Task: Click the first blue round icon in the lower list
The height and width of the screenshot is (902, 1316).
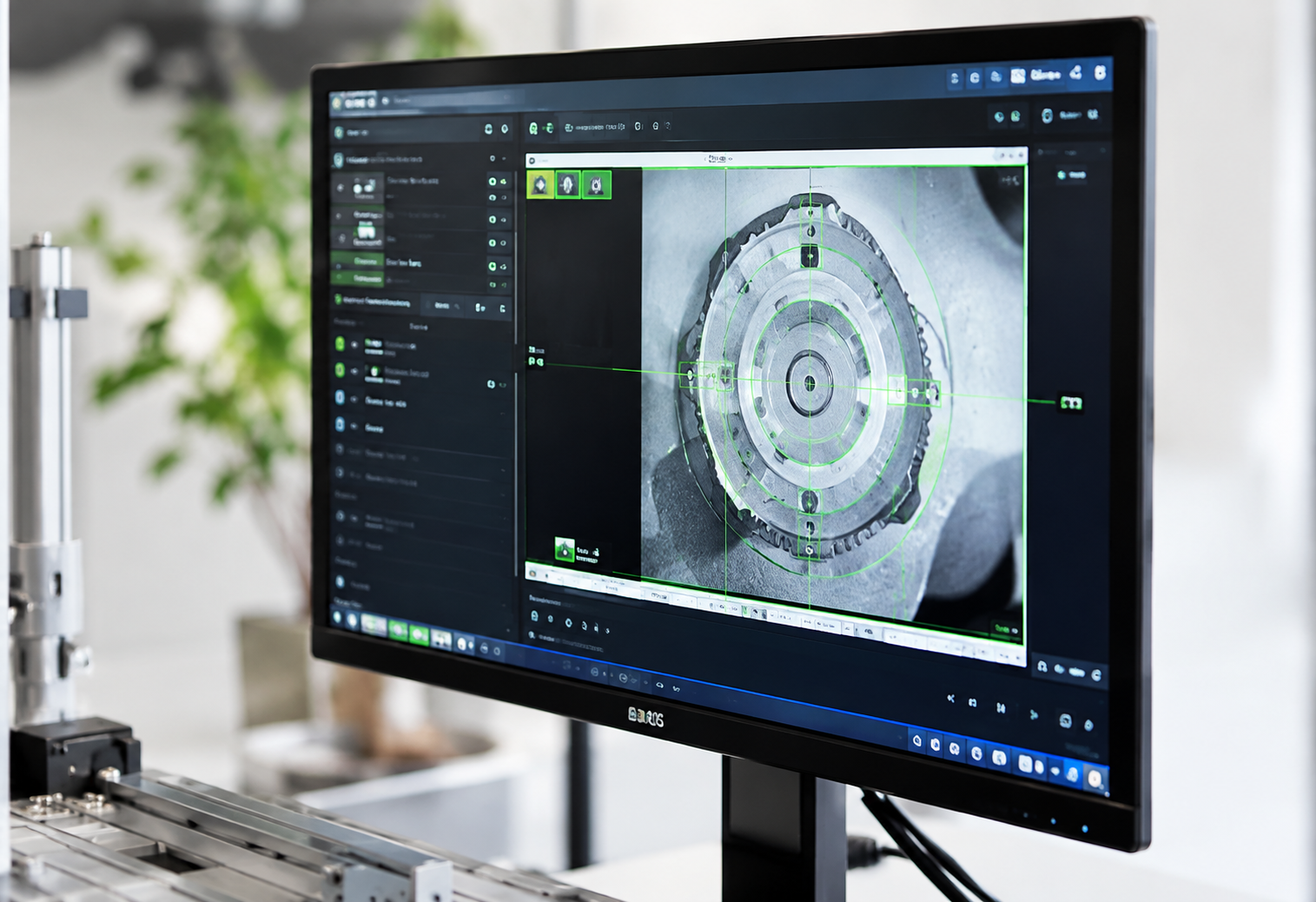Action: point(340,398)
